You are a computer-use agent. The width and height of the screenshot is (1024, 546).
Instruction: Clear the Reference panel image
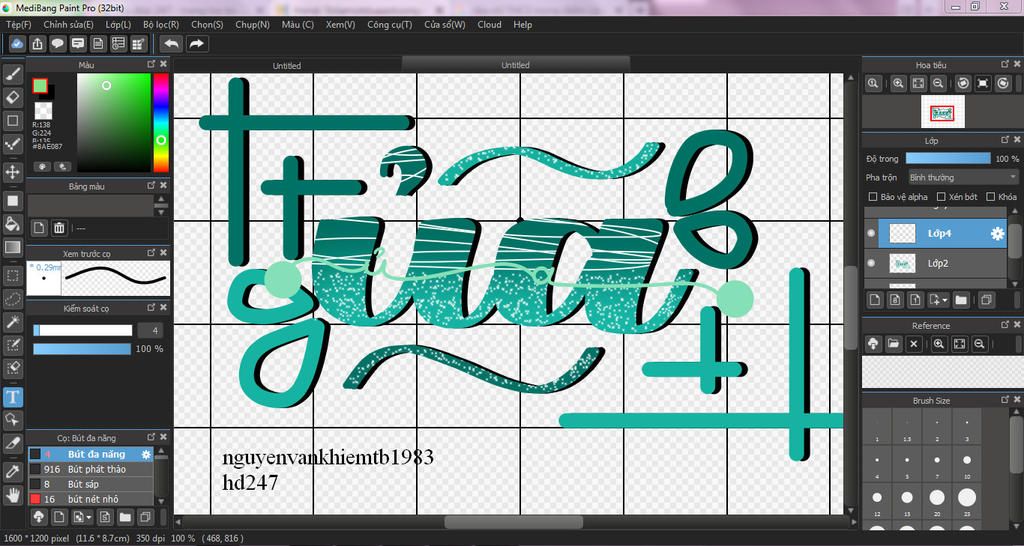click(x=914, y=344)
